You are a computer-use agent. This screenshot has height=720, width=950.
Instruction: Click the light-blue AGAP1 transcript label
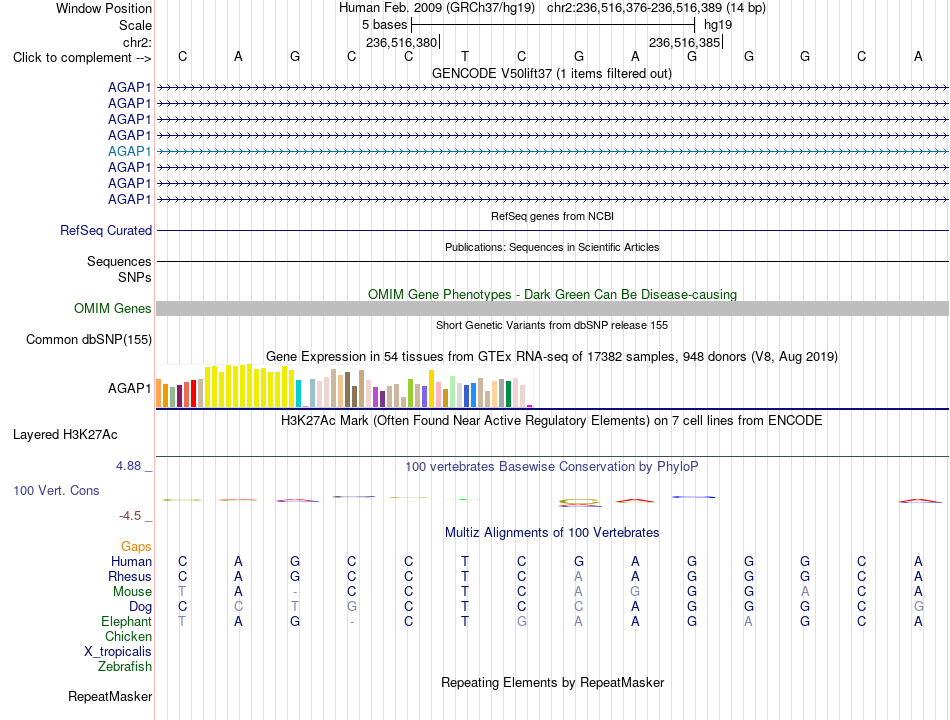point(129,151)
